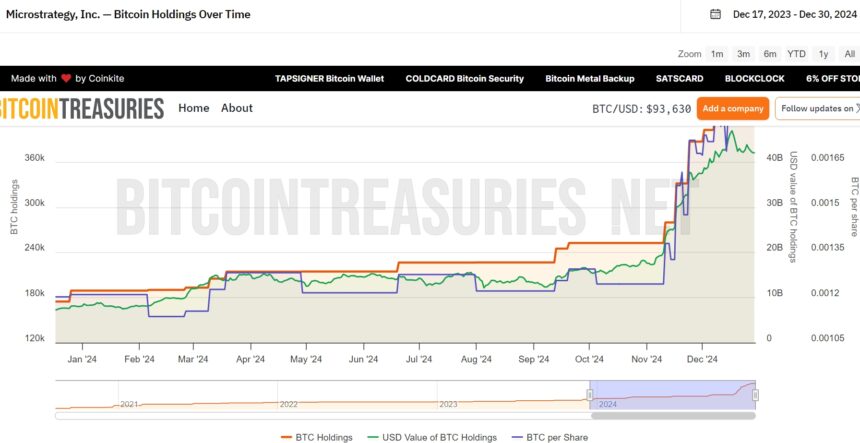Click the navigator horizontal scrollbar thumb
Screen dimensions: 860x443
coord(673,416)
